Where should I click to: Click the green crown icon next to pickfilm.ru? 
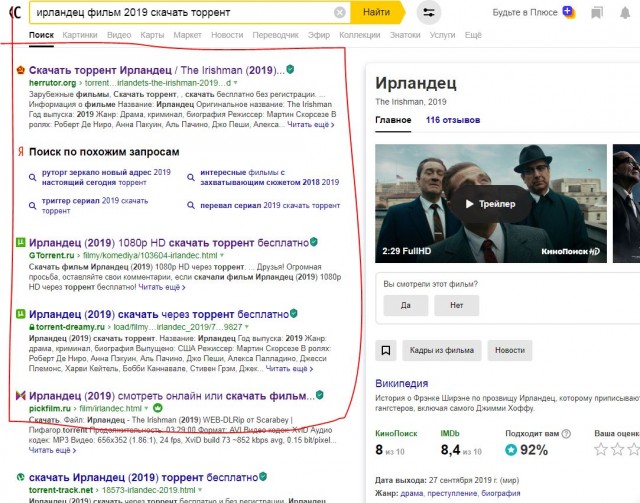pyautogui.click(x=158, y=408)
